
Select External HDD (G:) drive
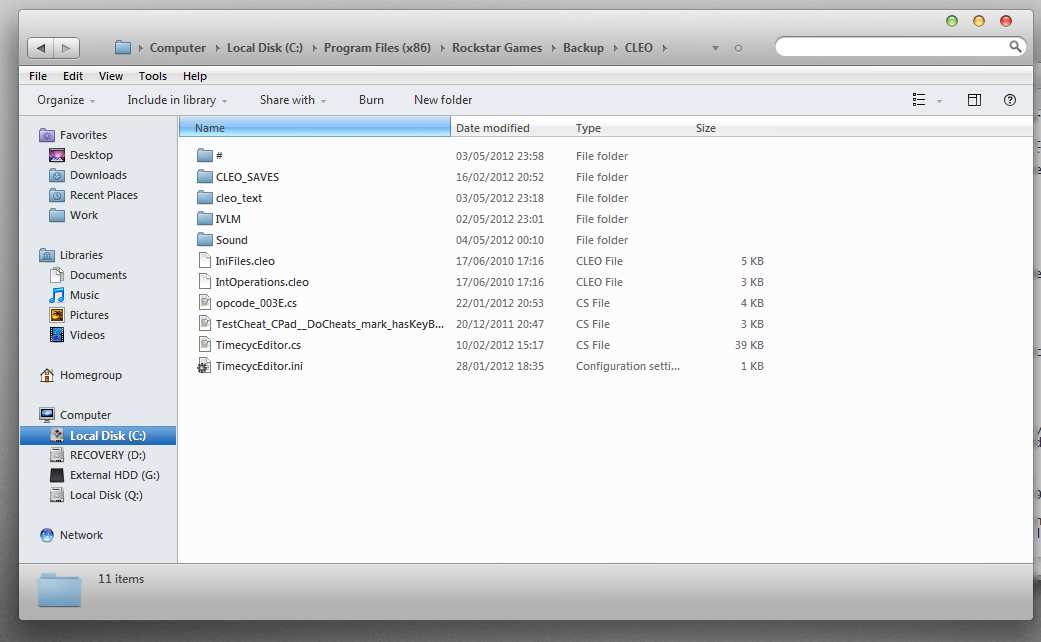(x=114, y=475)
